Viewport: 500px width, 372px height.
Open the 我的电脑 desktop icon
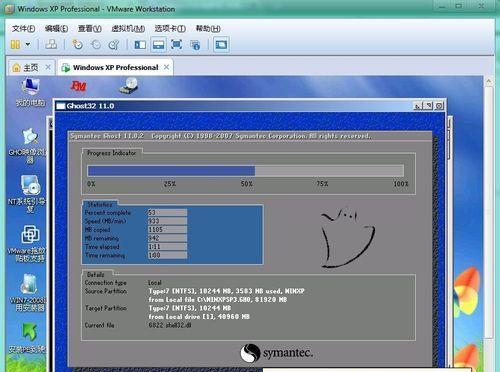coord(30,93)
